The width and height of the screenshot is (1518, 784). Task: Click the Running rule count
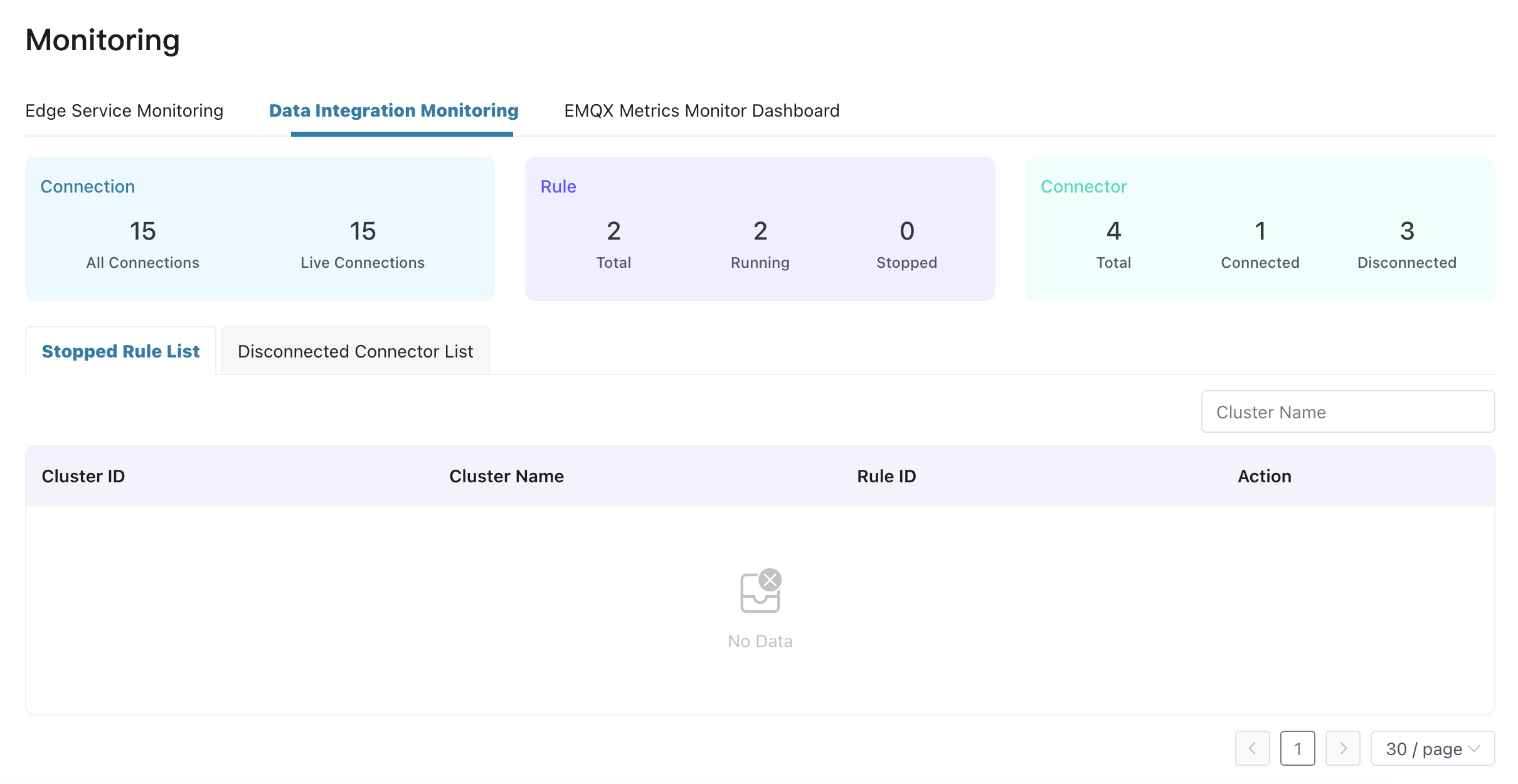click(x=760, y=231)
